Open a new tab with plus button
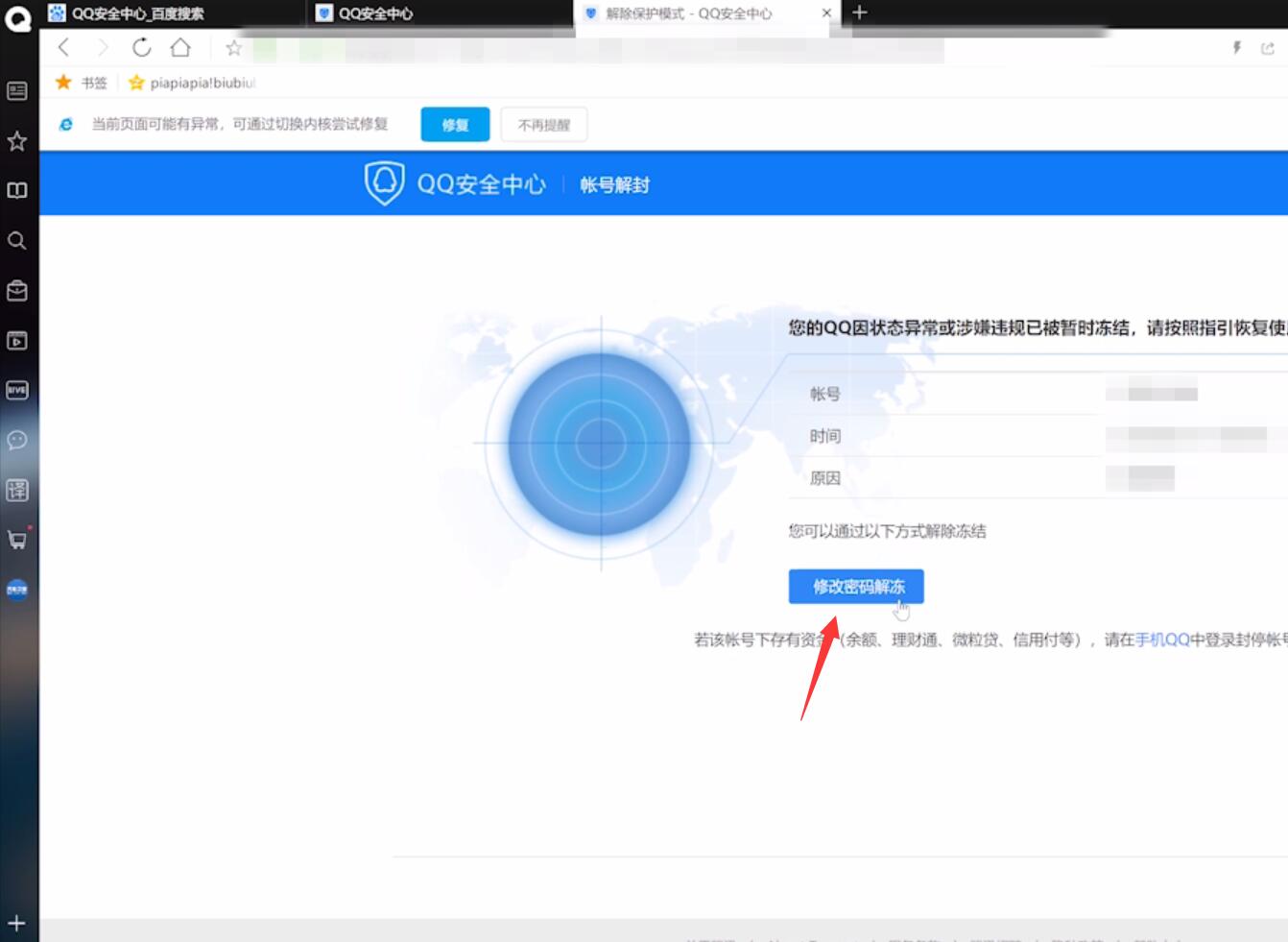 860,12
